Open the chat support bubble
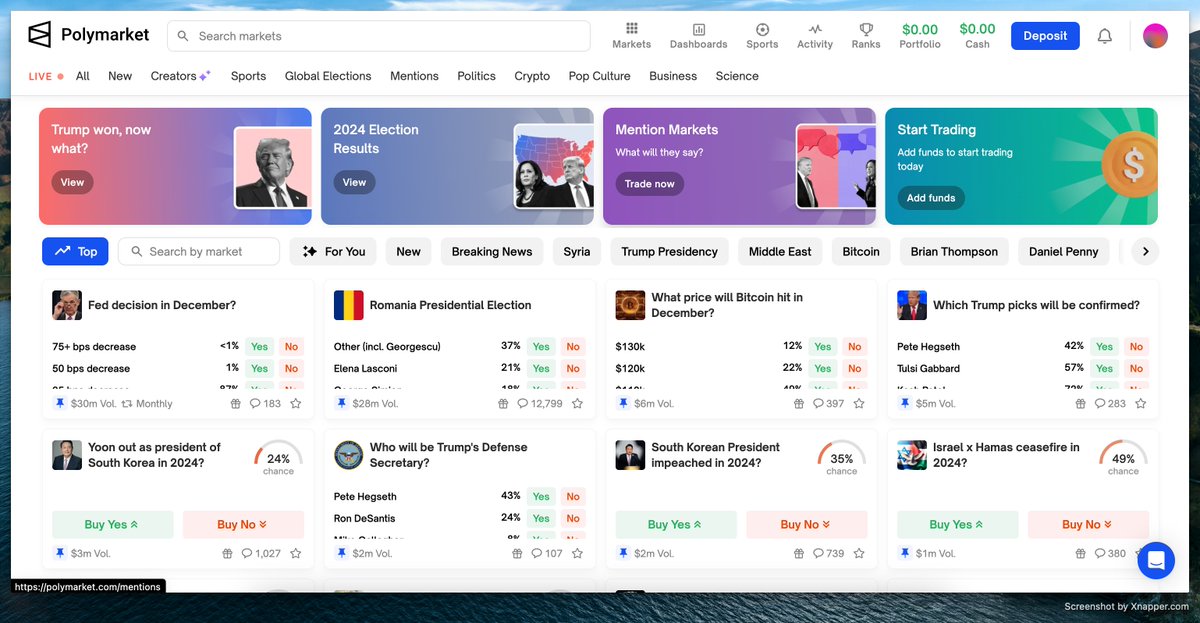 click(x=1156, y=561)
